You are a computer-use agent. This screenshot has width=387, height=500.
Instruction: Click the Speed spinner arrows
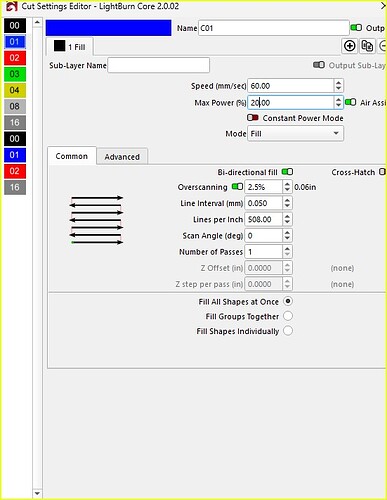(x=338, y=86)
